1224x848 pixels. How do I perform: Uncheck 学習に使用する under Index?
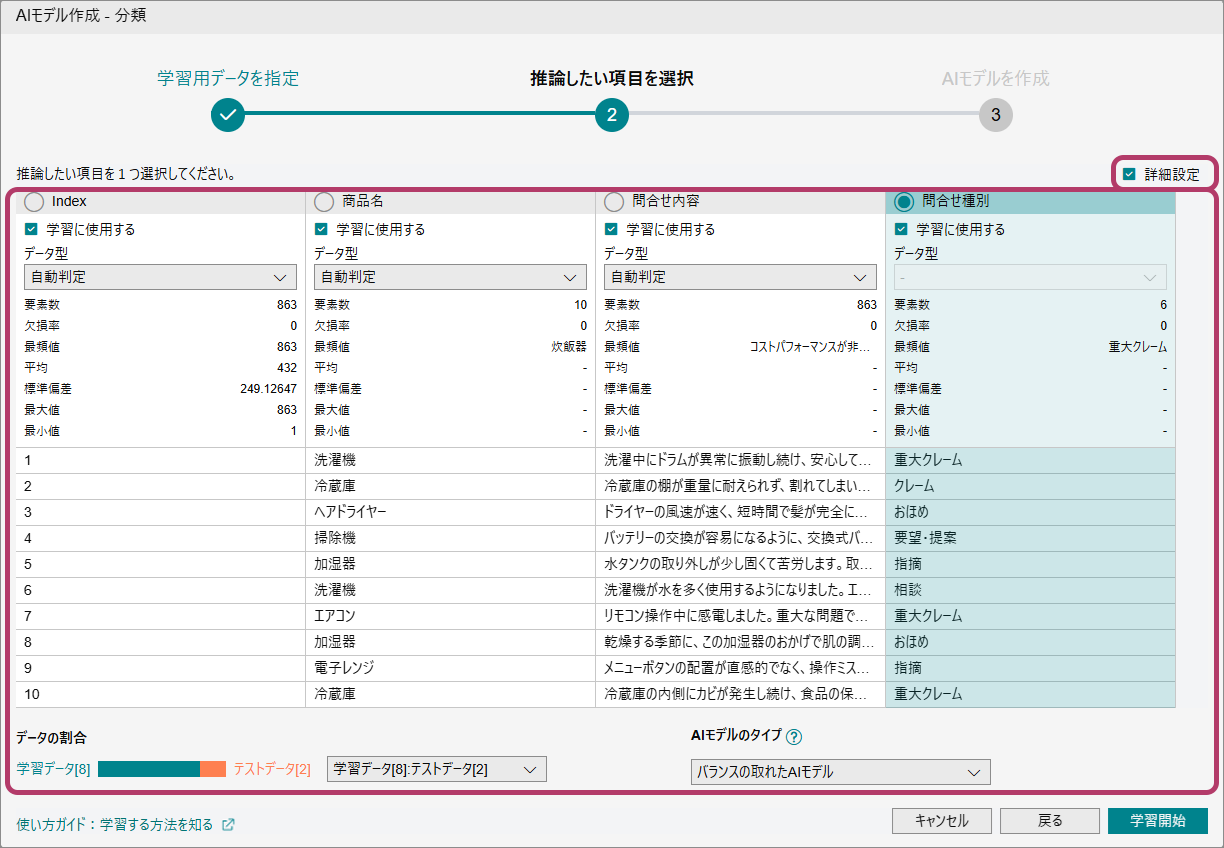31,229
